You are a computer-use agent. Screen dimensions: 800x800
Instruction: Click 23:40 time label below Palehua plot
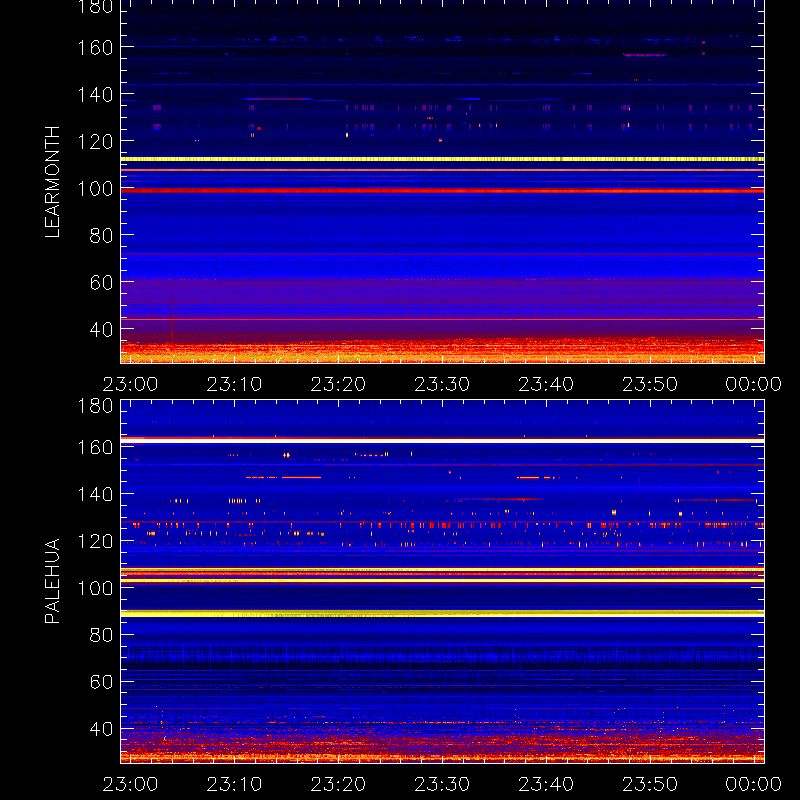click(546, 784)
